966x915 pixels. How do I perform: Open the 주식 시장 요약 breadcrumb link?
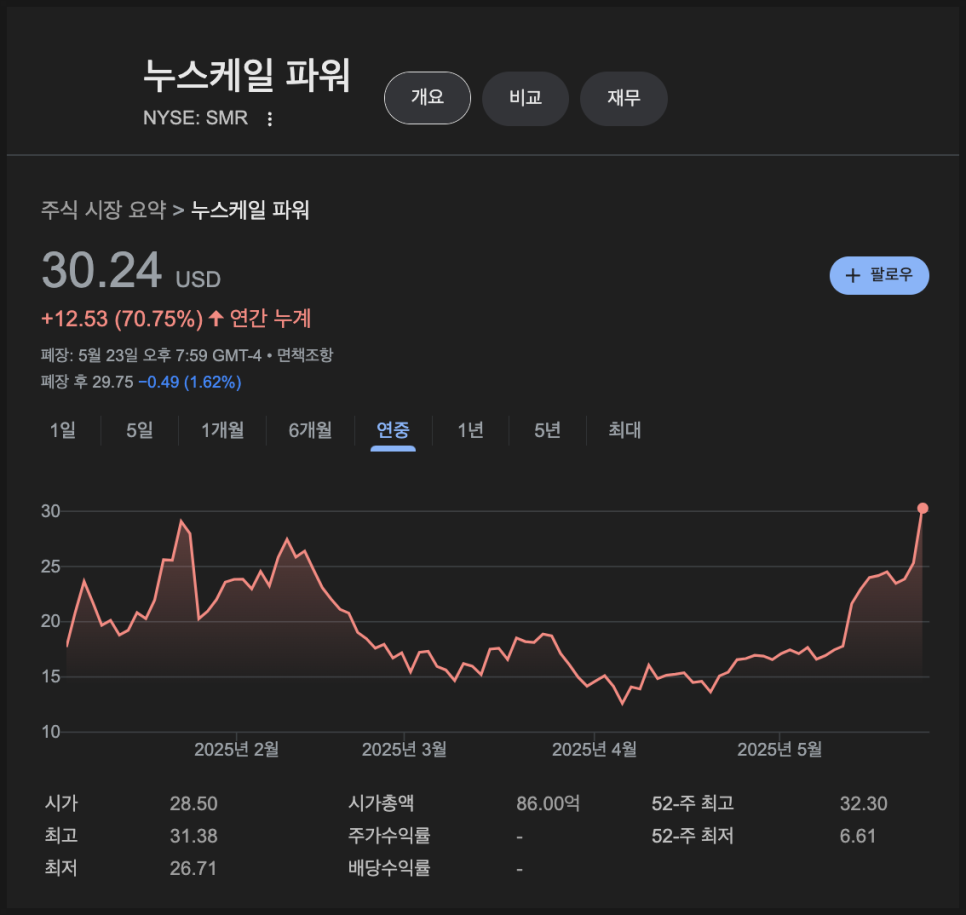click(103, 210)
